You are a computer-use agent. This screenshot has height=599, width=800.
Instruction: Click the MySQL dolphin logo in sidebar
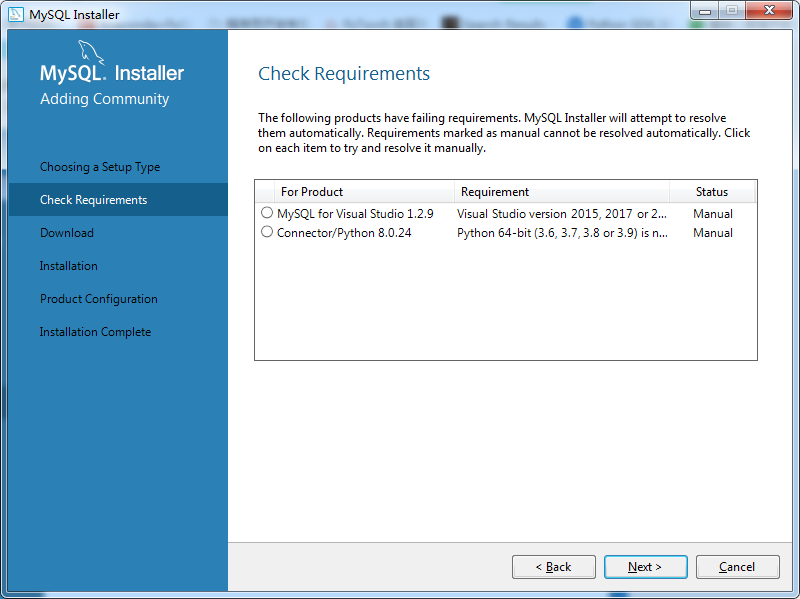(91, 53)
